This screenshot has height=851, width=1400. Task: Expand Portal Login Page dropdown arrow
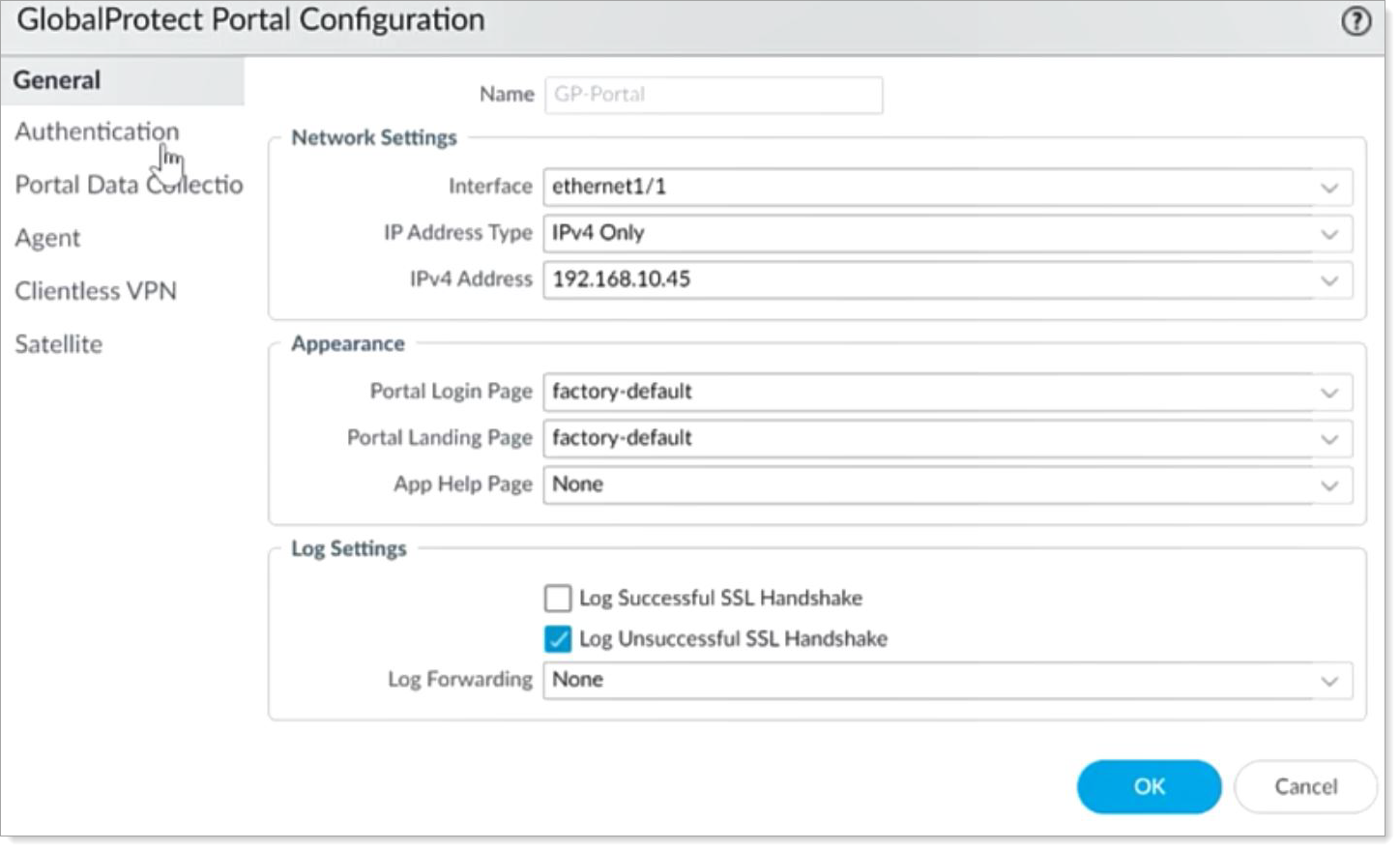(x=1330, y=393)
